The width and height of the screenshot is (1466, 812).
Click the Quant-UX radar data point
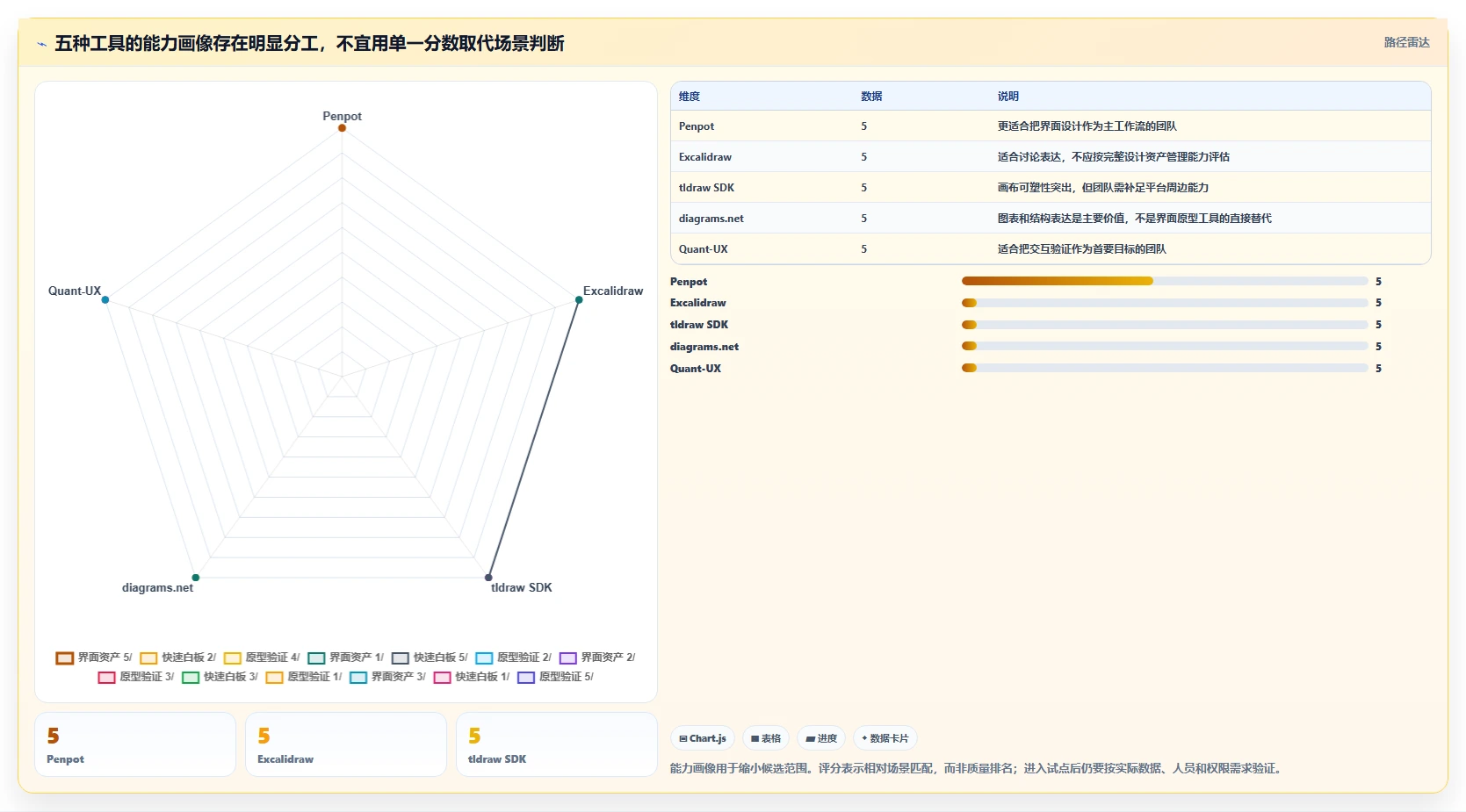click(105, 300)
